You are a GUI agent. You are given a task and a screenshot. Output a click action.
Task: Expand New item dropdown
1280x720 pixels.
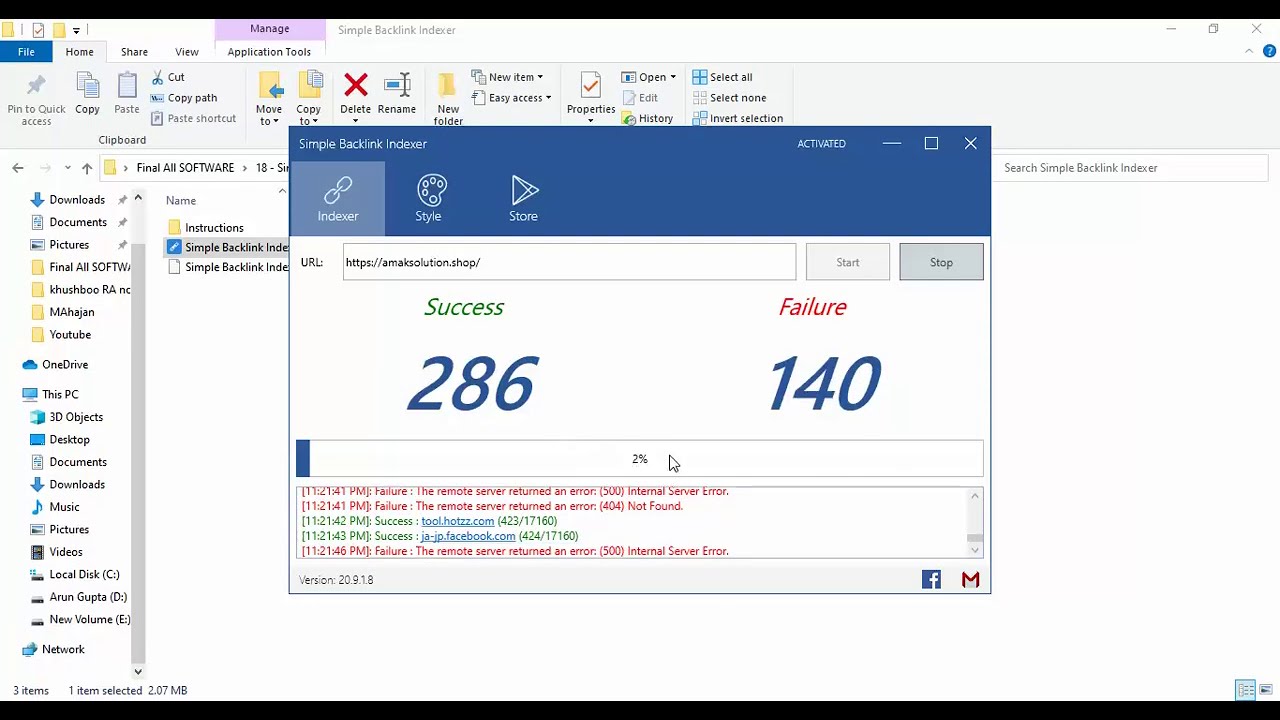pyautogui.click(x=540, y=77)
